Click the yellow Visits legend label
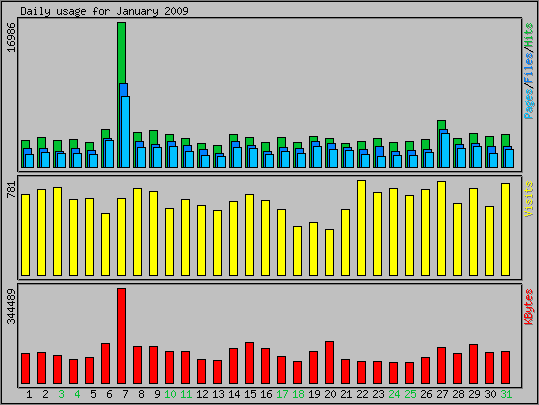This screenshot has height=405, width=539. tap(529, 199)
